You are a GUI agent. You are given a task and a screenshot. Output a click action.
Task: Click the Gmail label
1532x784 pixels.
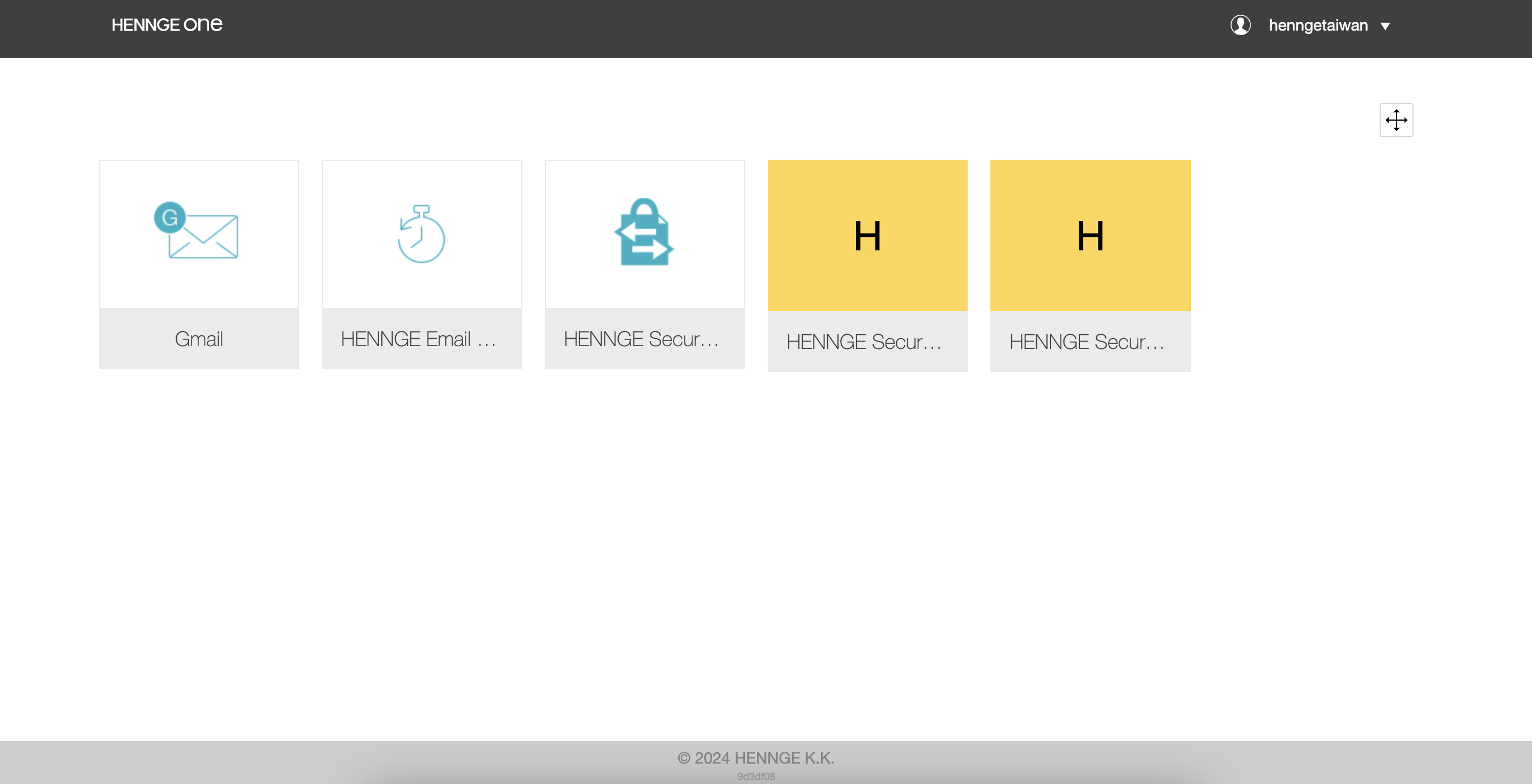click(199, 338)
